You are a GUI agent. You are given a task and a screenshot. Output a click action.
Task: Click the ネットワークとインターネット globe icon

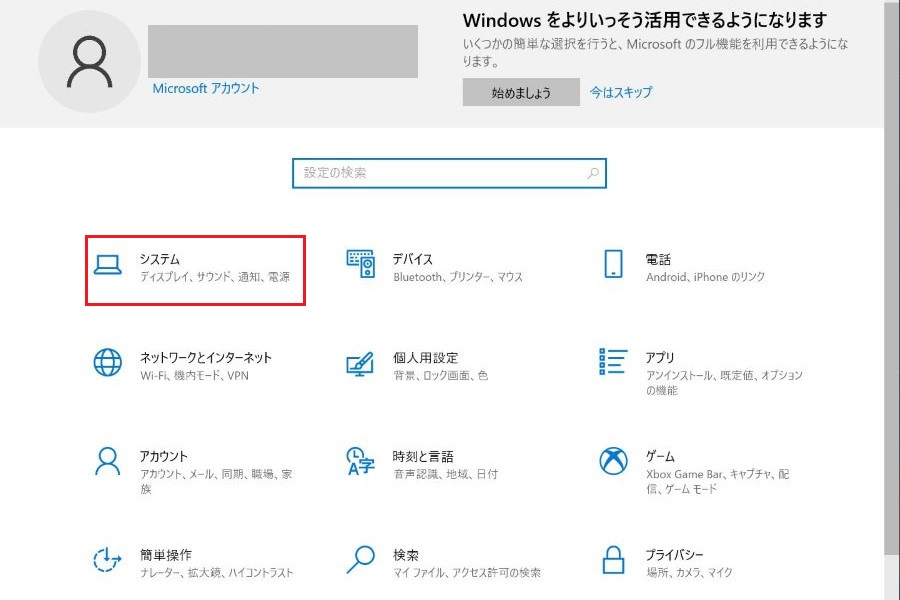click(107, 362)
